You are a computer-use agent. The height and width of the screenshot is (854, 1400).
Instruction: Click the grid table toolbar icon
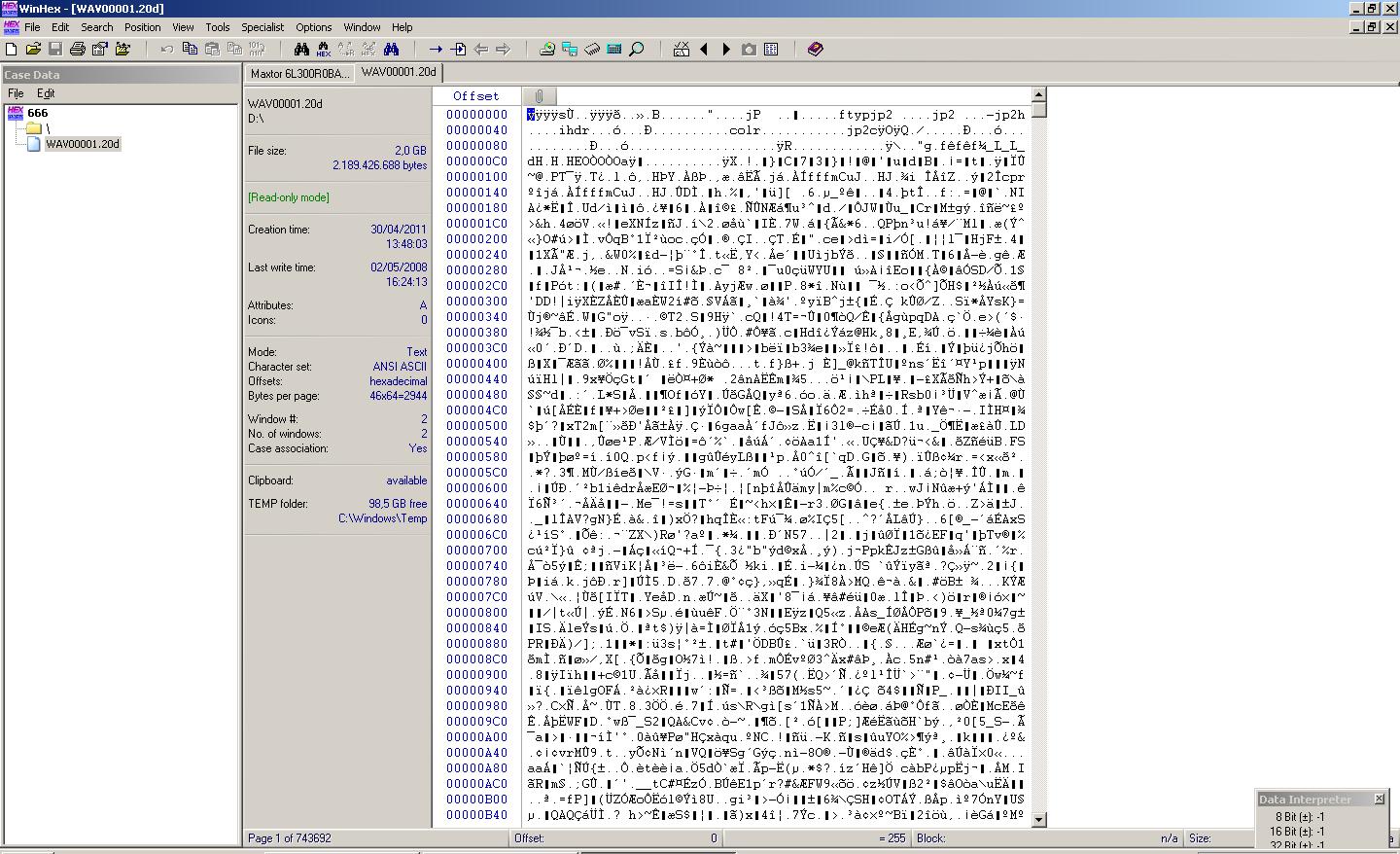(x=771, y=49)
